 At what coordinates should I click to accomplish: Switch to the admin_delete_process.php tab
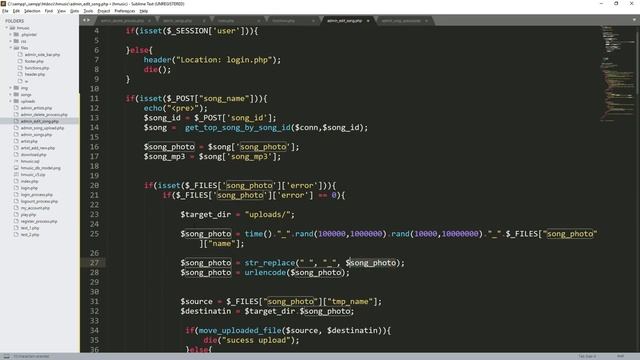(x=122, y=20)
